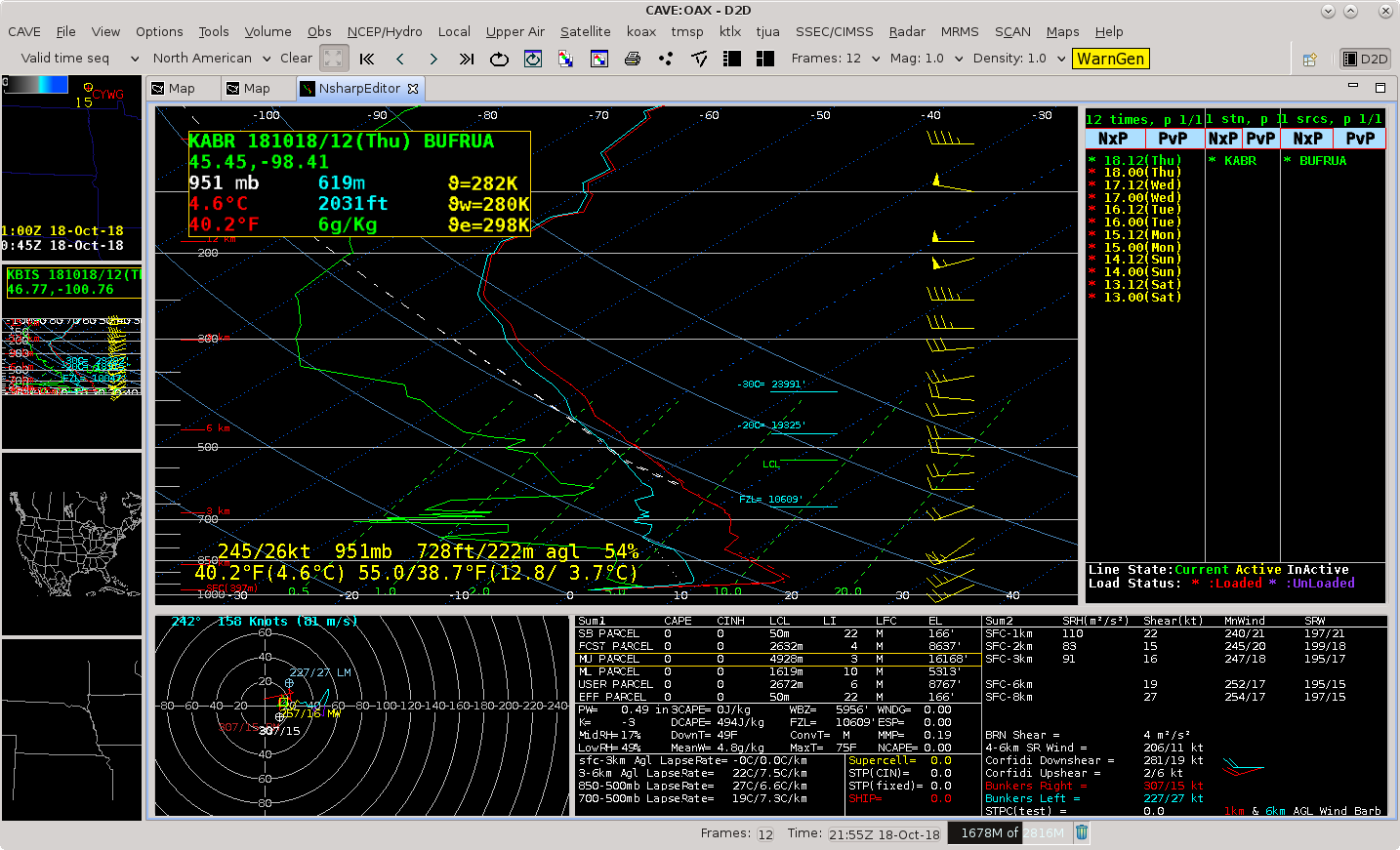
Task: Select the ML PARCEL row
Action: (778, 671)
